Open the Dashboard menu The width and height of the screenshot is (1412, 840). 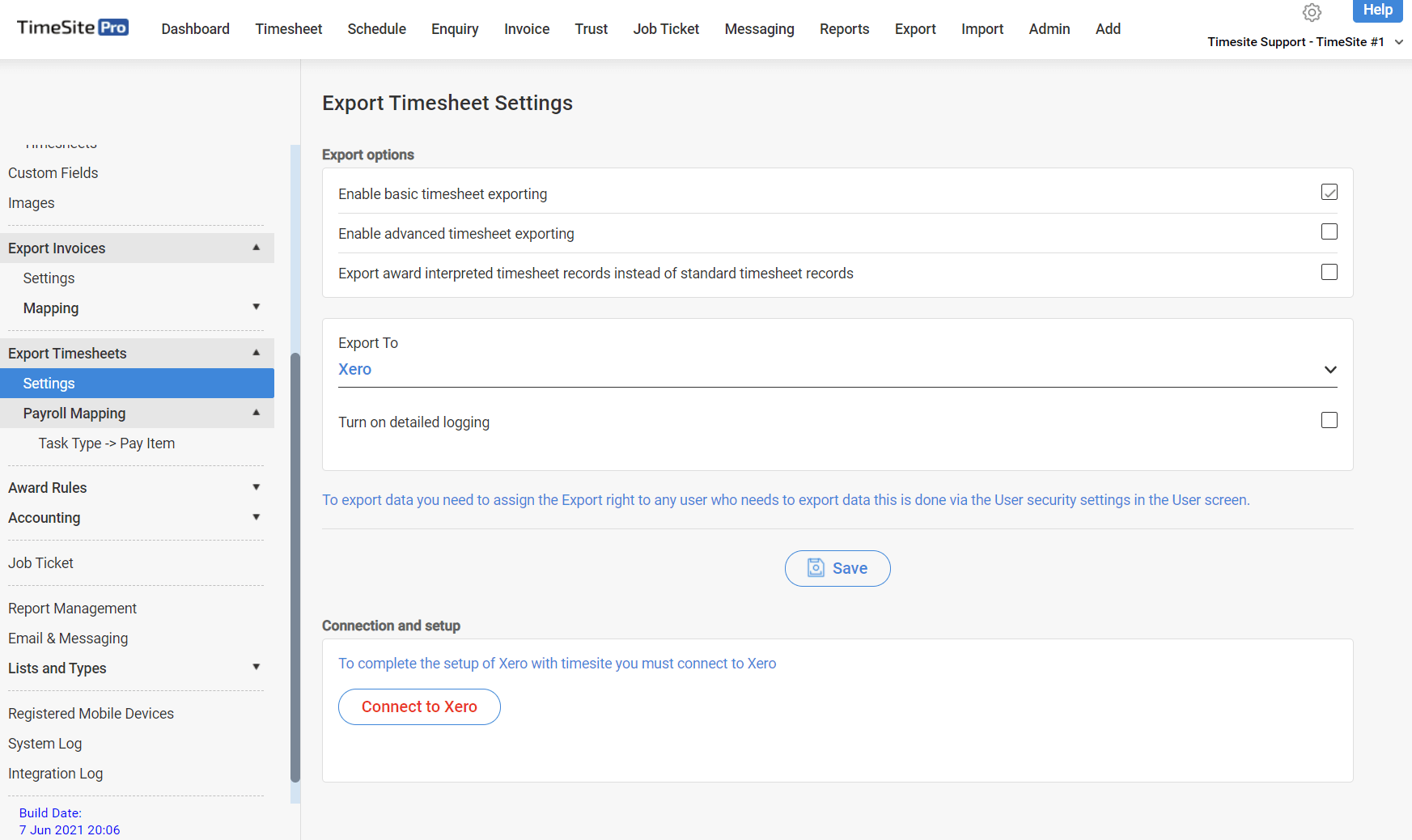click(x=196, y=29)
